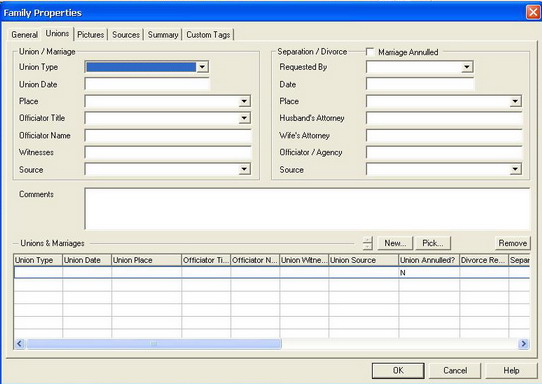
Task: Expand the Officiator Title dropdown
Action: coord(244,118)
